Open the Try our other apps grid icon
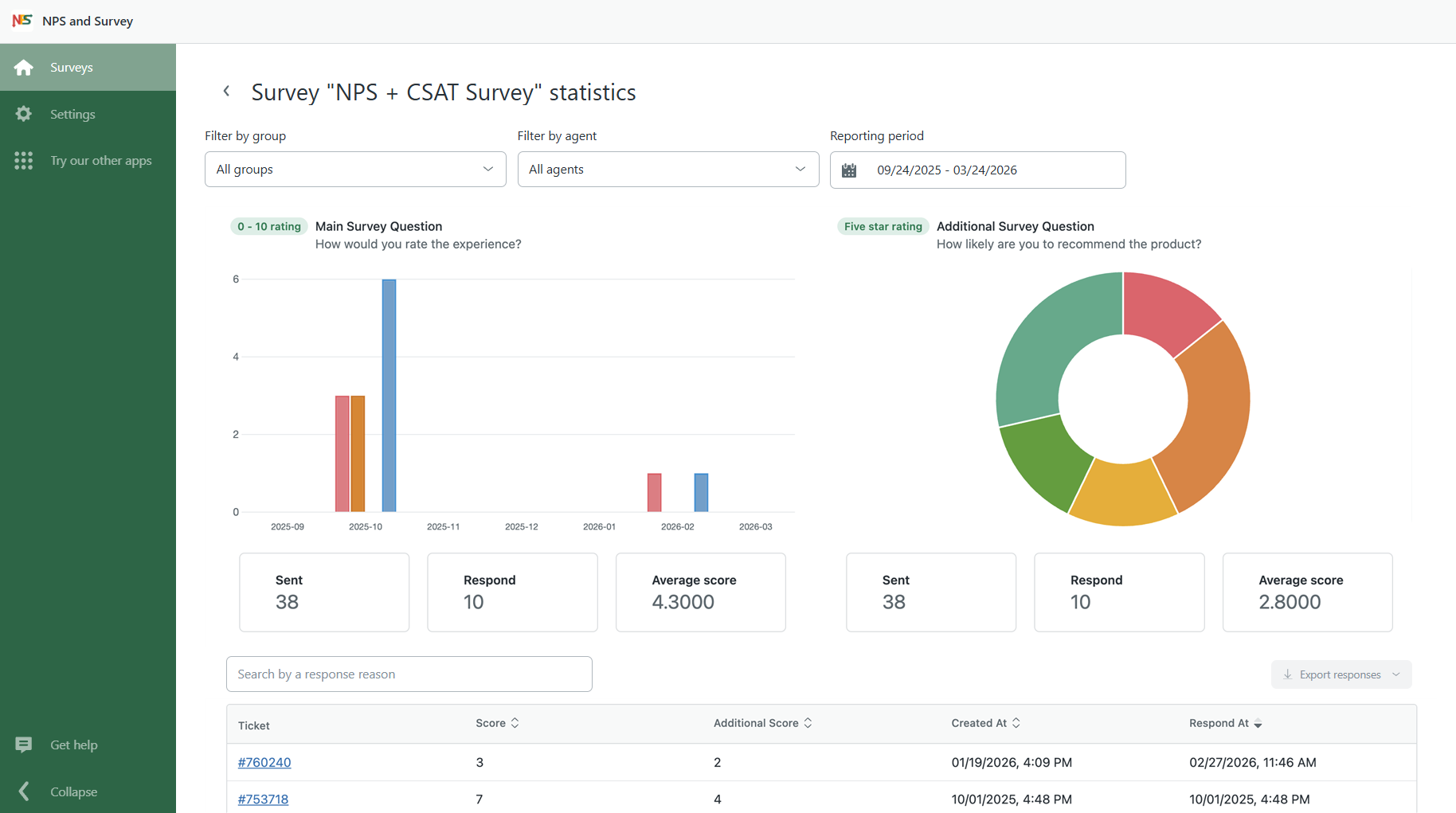This screenshot has width=1456, height=813. pos(24,160)
